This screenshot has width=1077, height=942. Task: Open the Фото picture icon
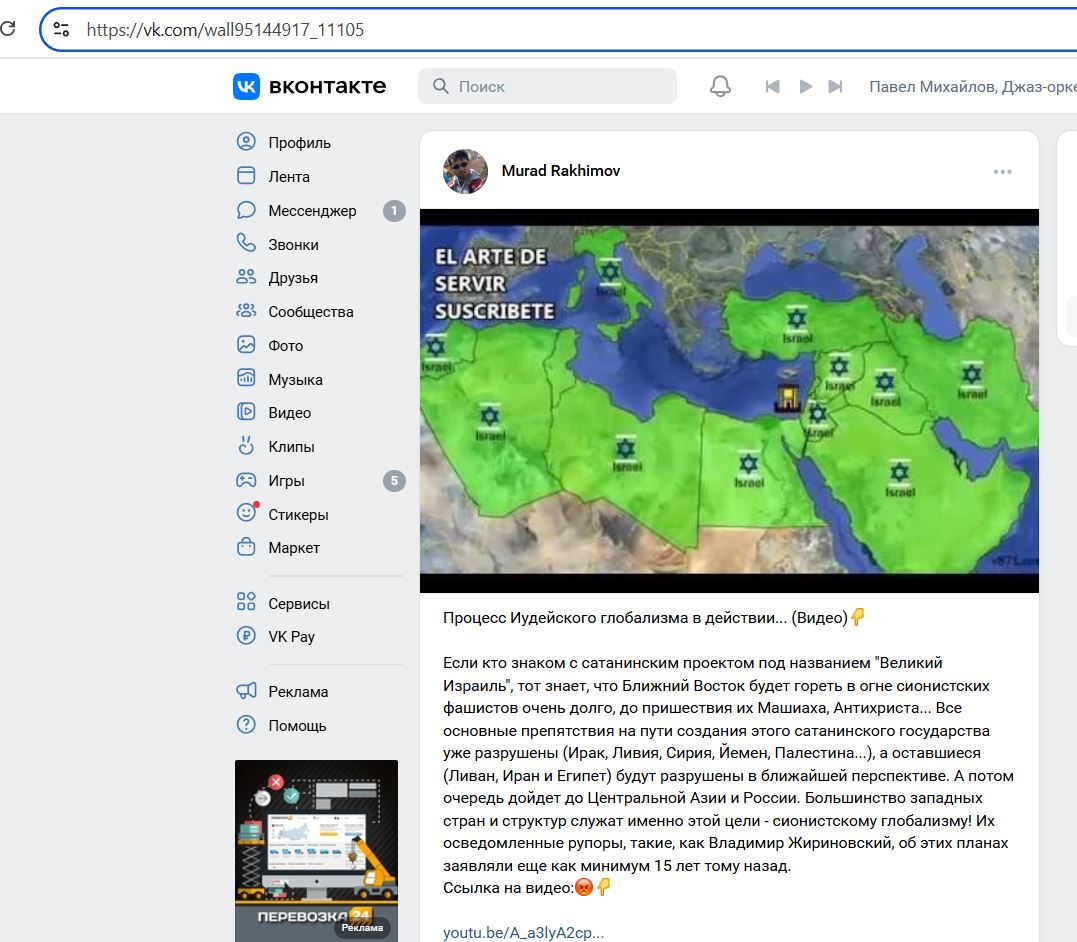click(246, 344)
